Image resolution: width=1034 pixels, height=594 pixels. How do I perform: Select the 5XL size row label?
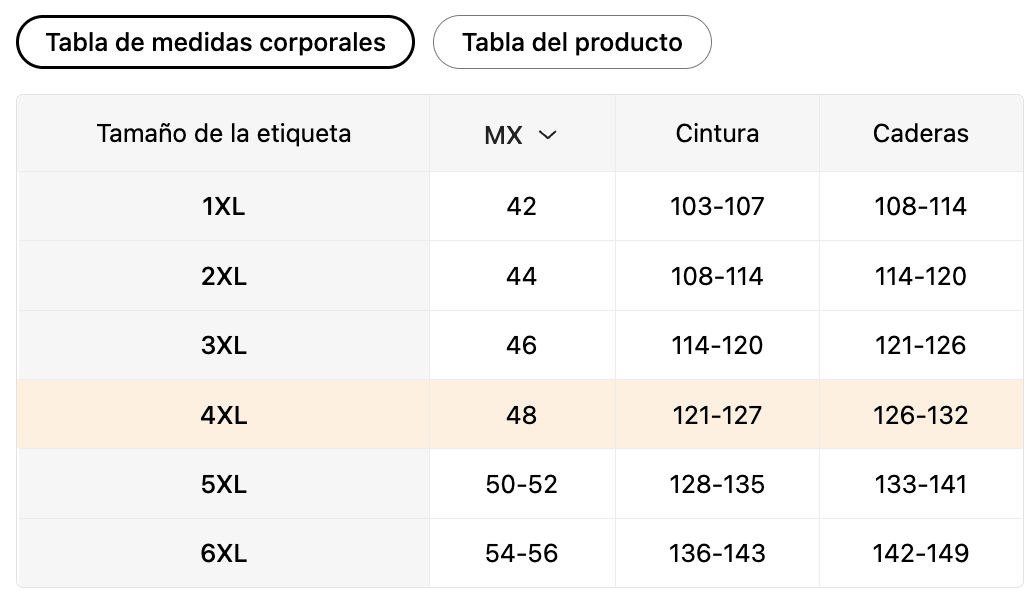224,484
